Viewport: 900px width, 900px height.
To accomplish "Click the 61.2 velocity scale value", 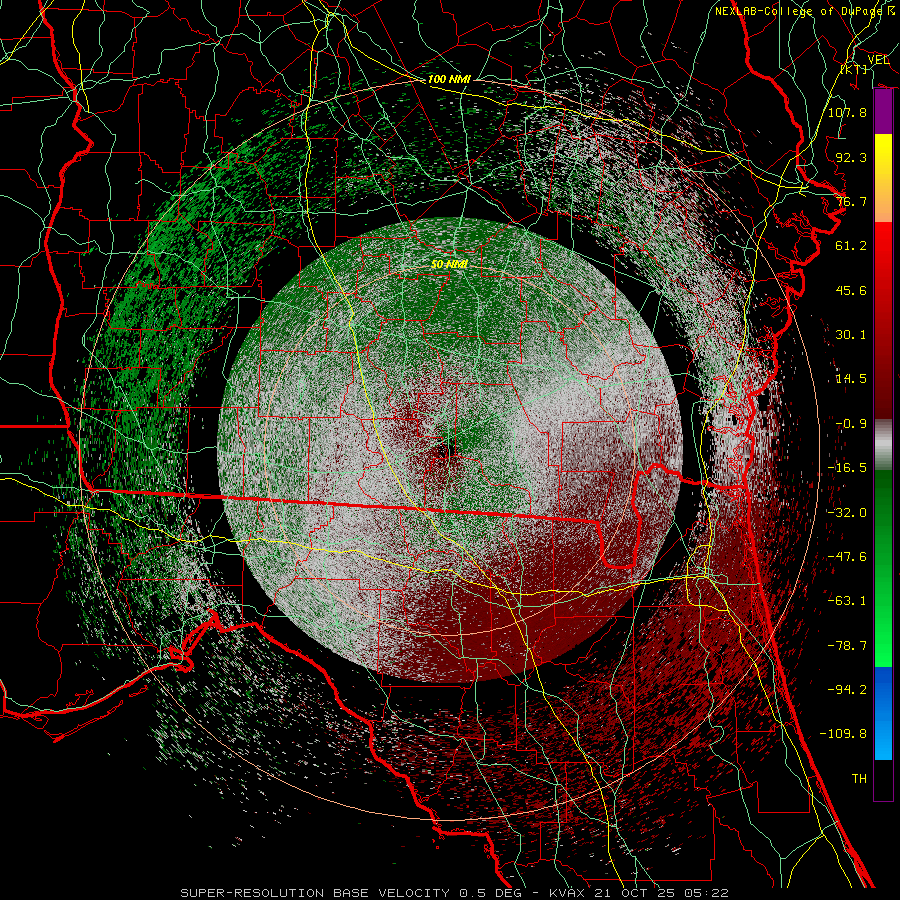I will [x=851, y=246].
